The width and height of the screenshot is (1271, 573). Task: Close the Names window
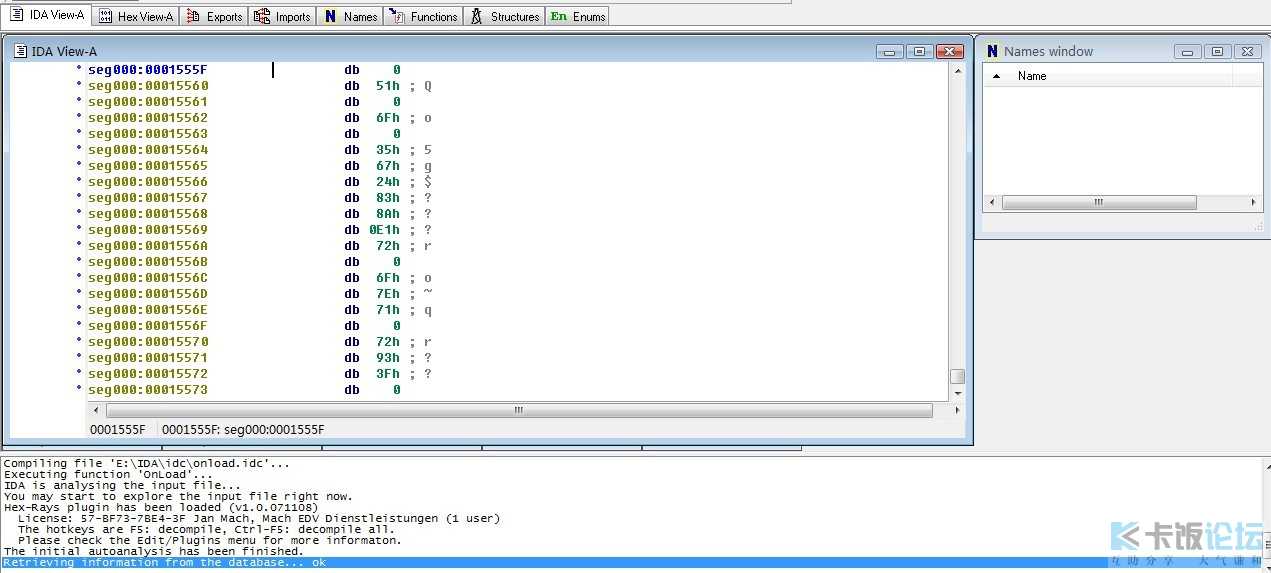(1247, 51)
